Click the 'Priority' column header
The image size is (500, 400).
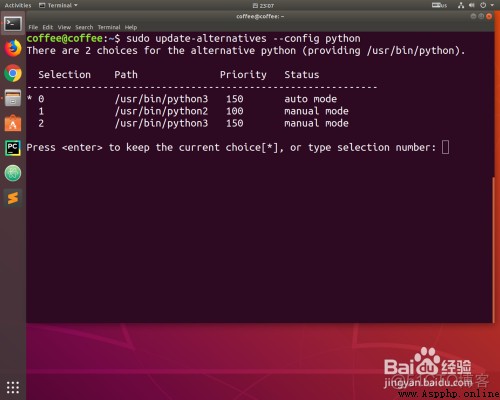[x=243, y=75]
